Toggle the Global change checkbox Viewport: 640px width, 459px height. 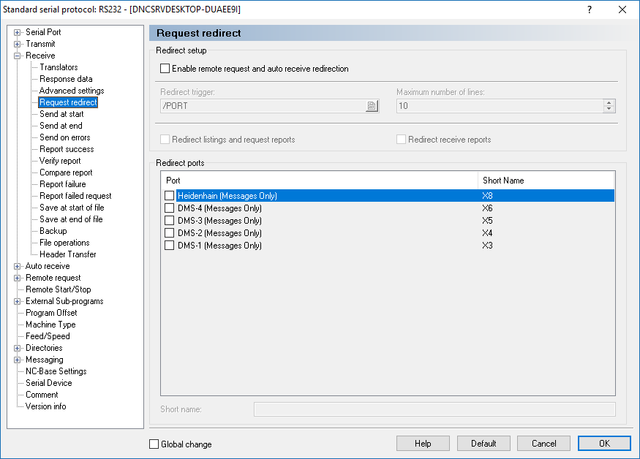[154, 444]
